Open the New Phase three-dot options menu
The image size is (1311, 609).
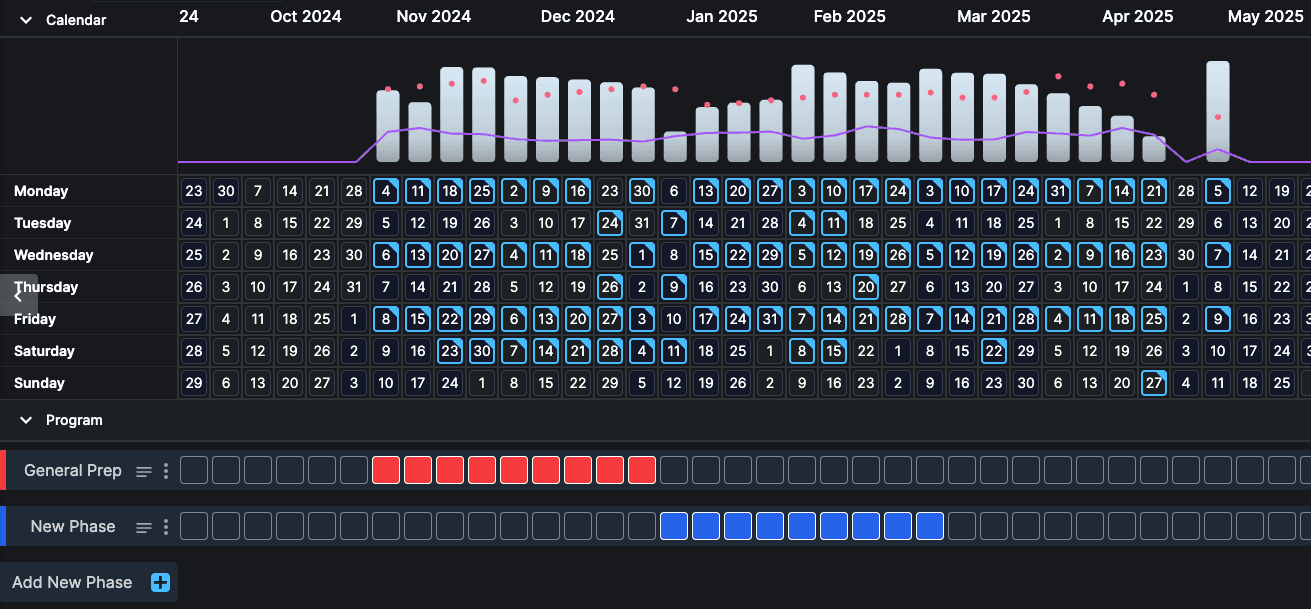coord(164,526)
